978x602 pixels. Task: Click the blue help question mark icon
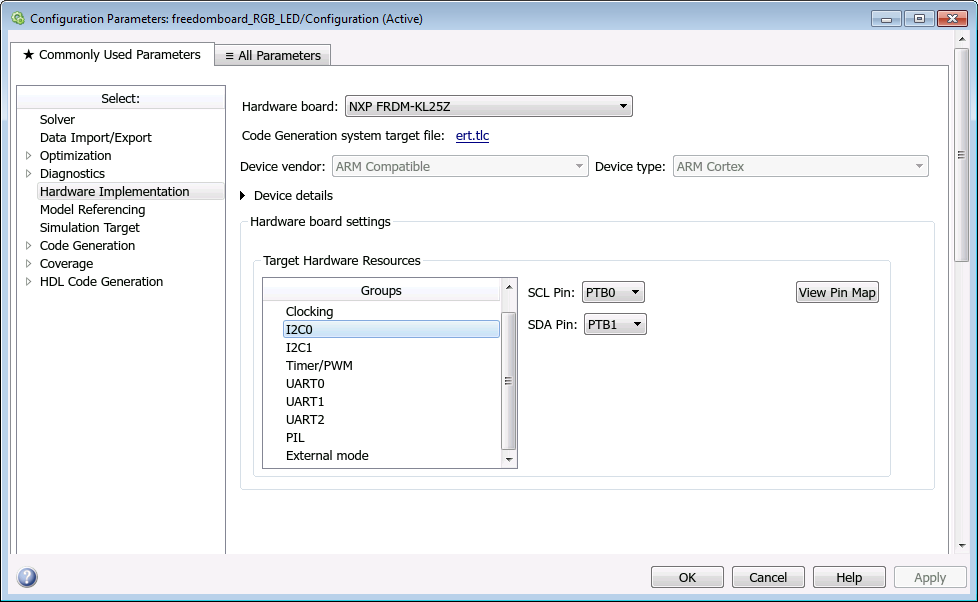click(27, 577)
